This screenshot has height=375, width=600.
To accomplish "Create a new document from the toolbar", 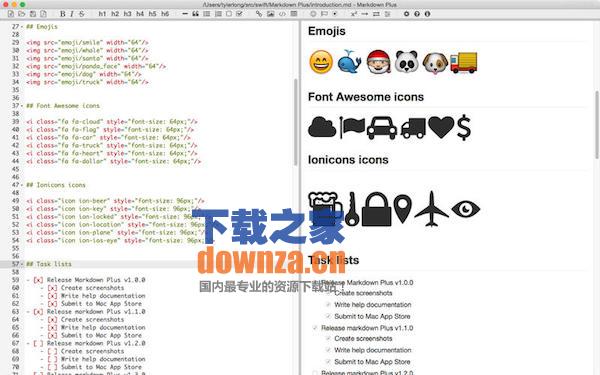I will coord(11,14).
